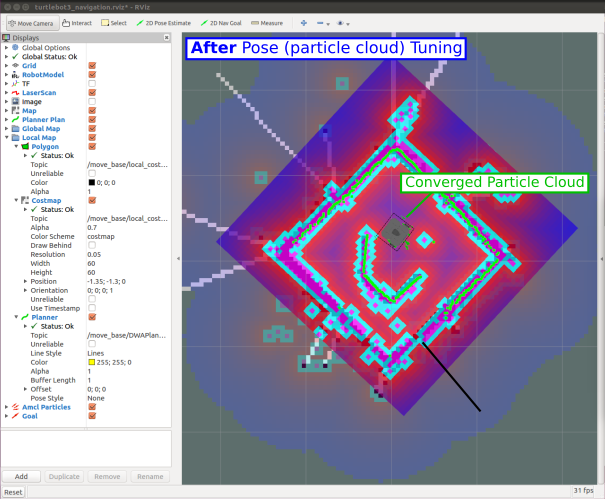605x499 pixels.
Task: Disable the Grid display checkbox
Action: (x=92, y=66)
